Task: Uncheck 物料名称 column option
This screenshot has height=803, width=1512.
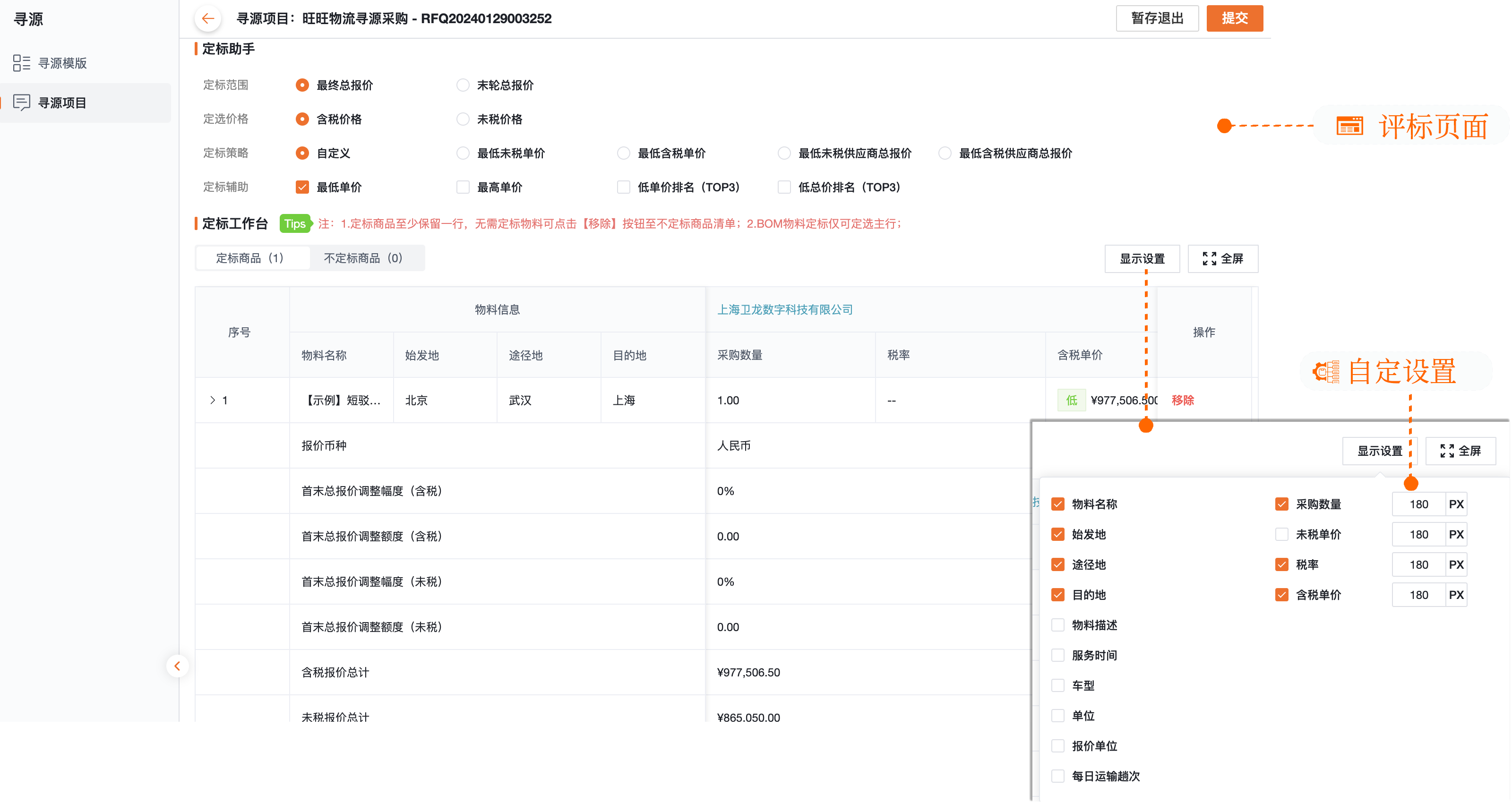Action: pyautogui.click(x=1058, y=504)
